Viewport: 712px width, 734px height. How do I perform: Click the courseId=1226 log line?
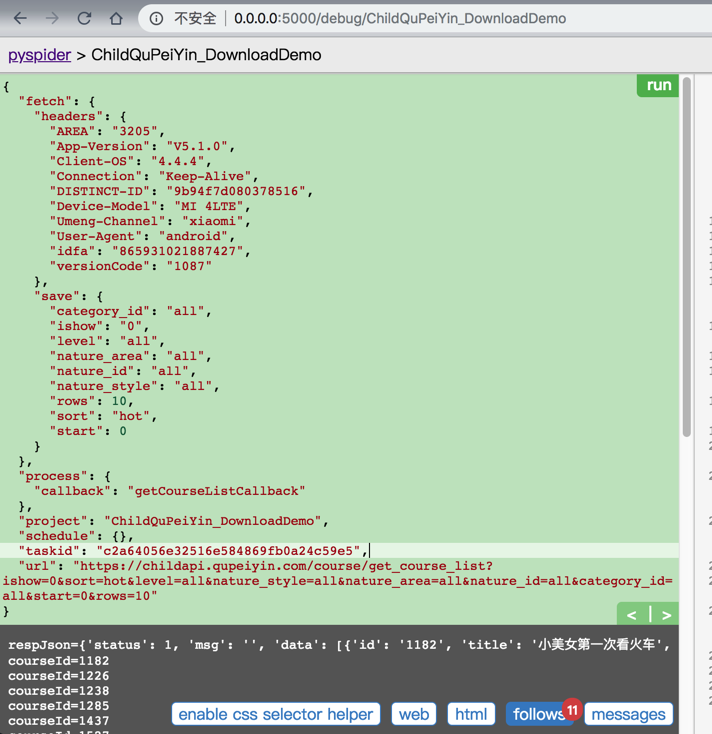coord(59,675)
